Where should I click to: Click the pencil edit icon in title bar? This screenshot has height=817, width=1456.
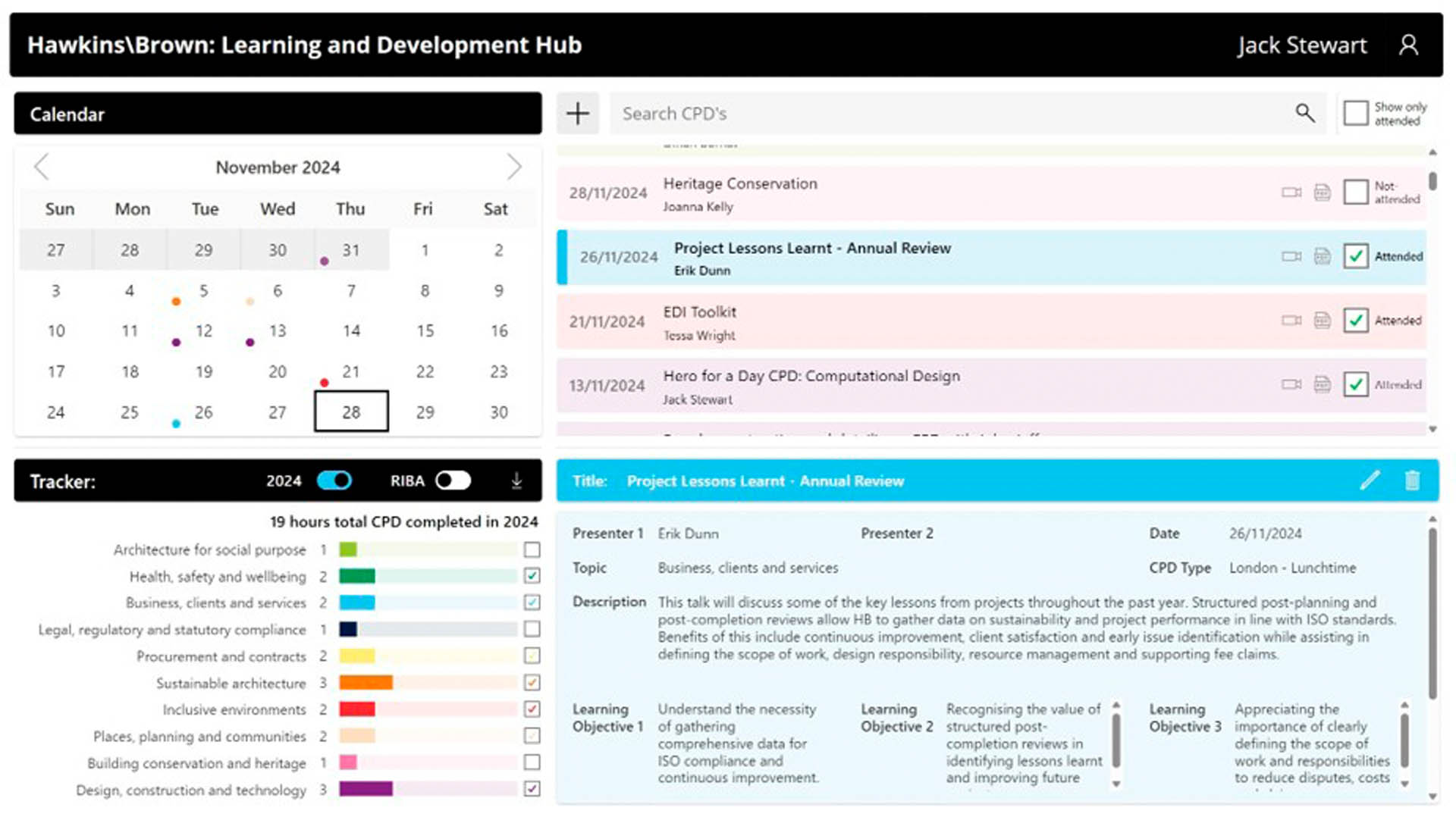coord(1370,480)
